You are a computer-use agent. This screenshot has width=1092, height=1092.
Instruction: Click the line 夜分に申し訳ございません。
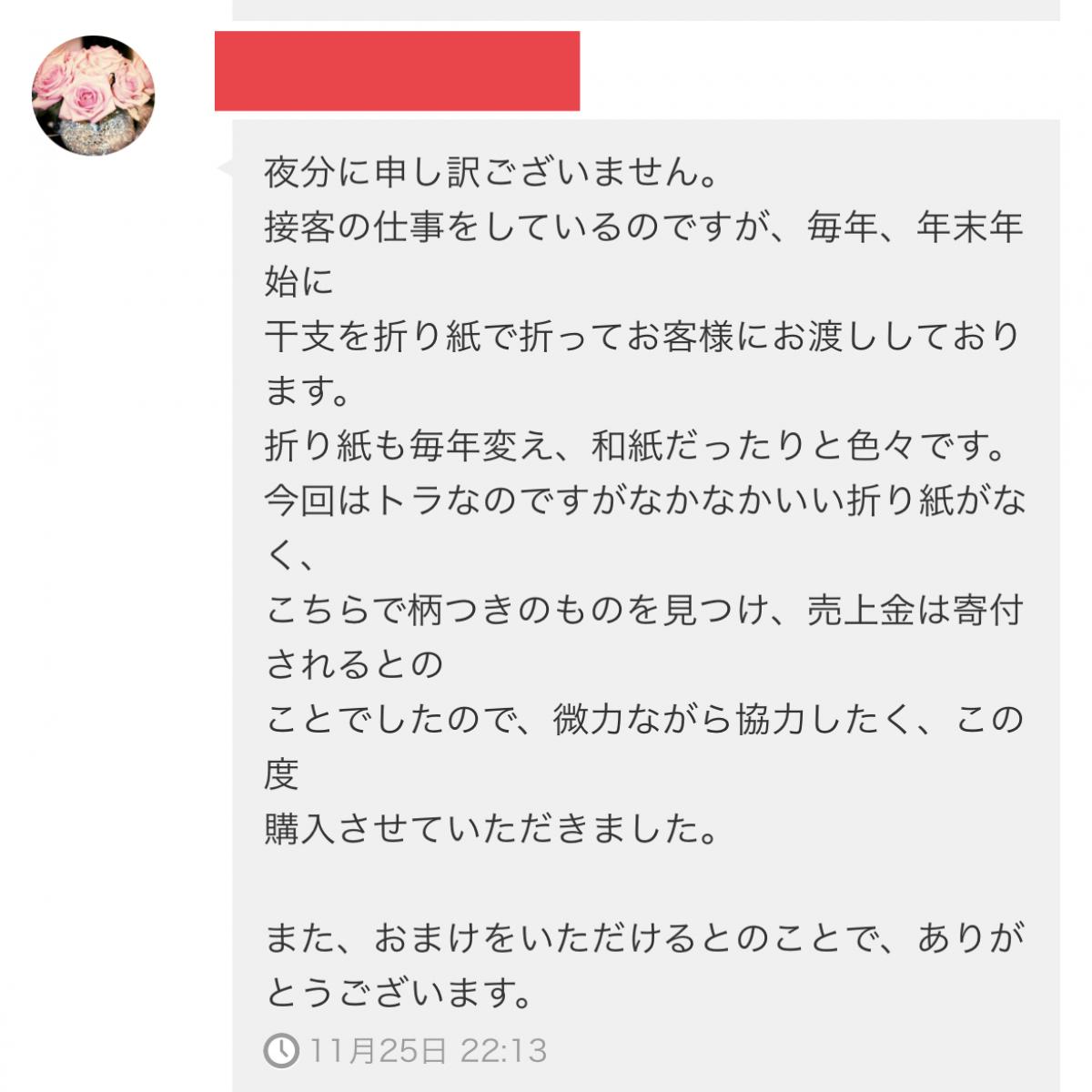coord(491,172)
